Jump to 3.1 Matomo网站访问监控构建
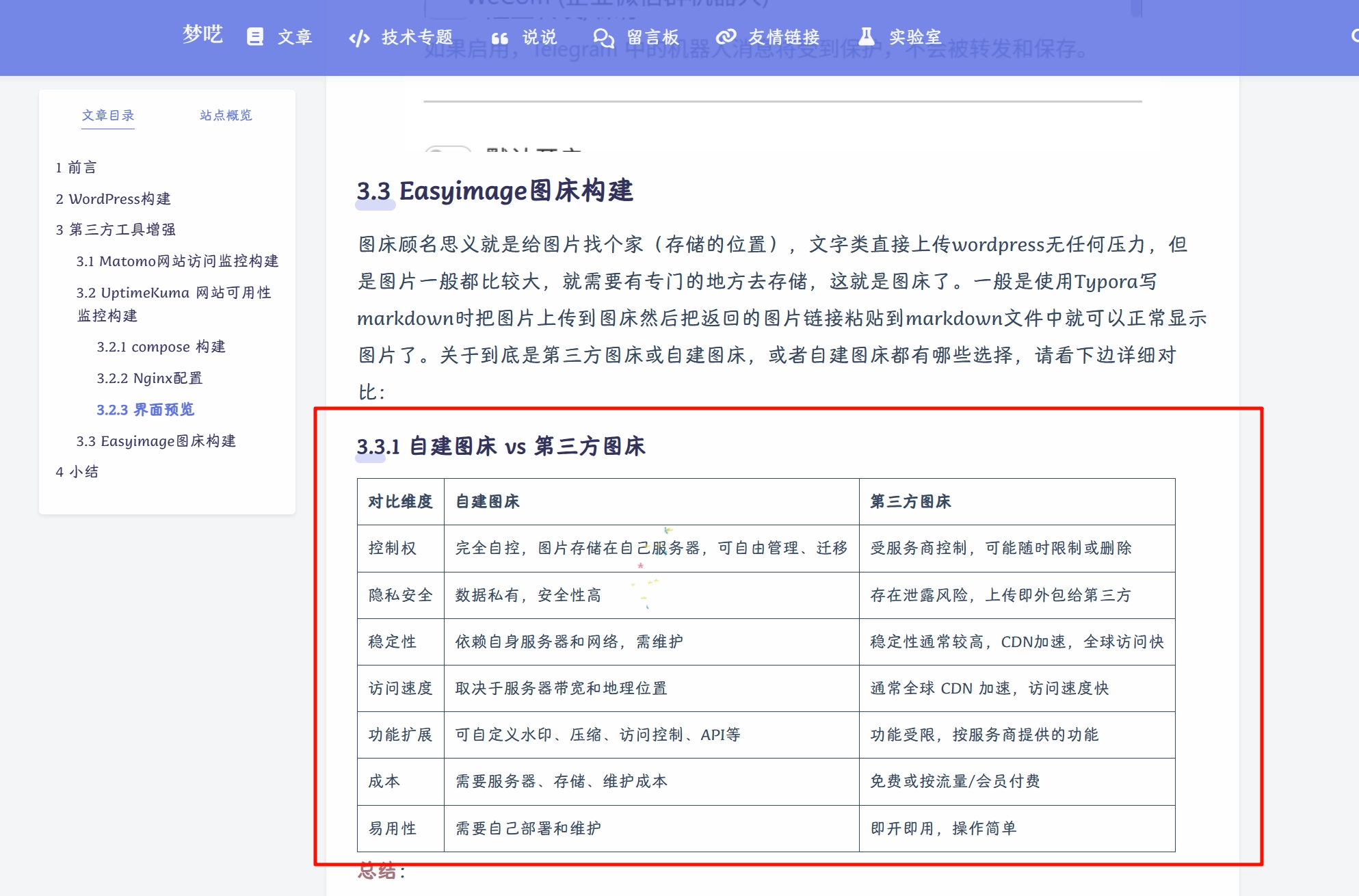Image resolution: width=1359 pixels, height=896 pixels. point(178,261)
